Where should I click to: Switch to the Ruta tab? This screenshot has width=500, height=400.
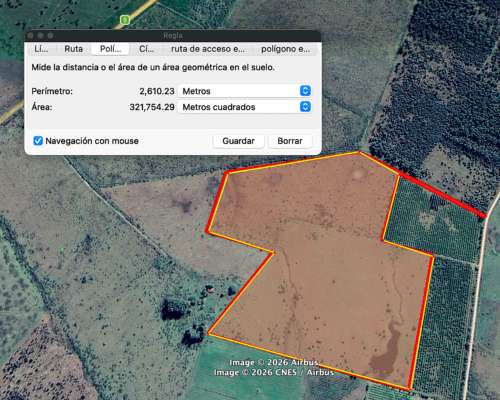tap(73, 49)
